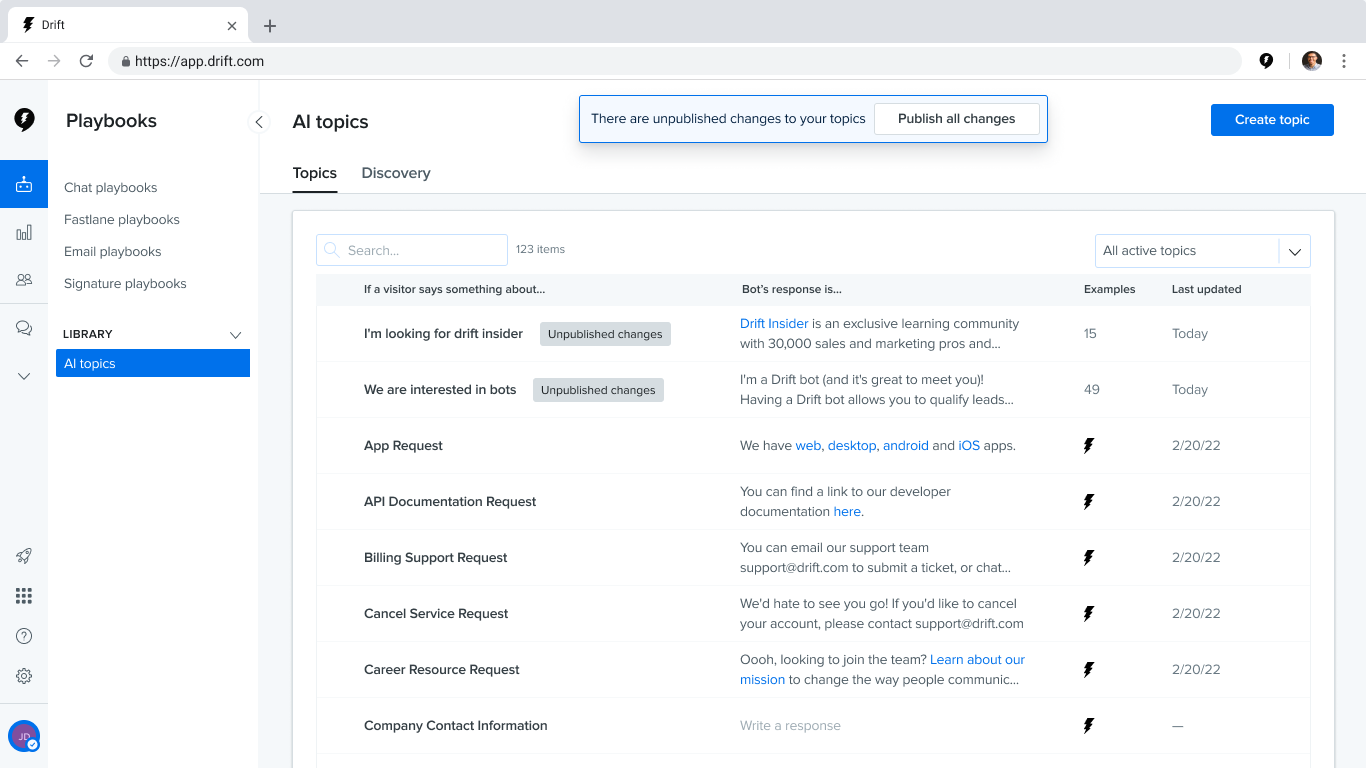Click lightning icon in Company Contact Information row
Image resolution: width=1366 pixels, height=768 pixels.
1089,726
